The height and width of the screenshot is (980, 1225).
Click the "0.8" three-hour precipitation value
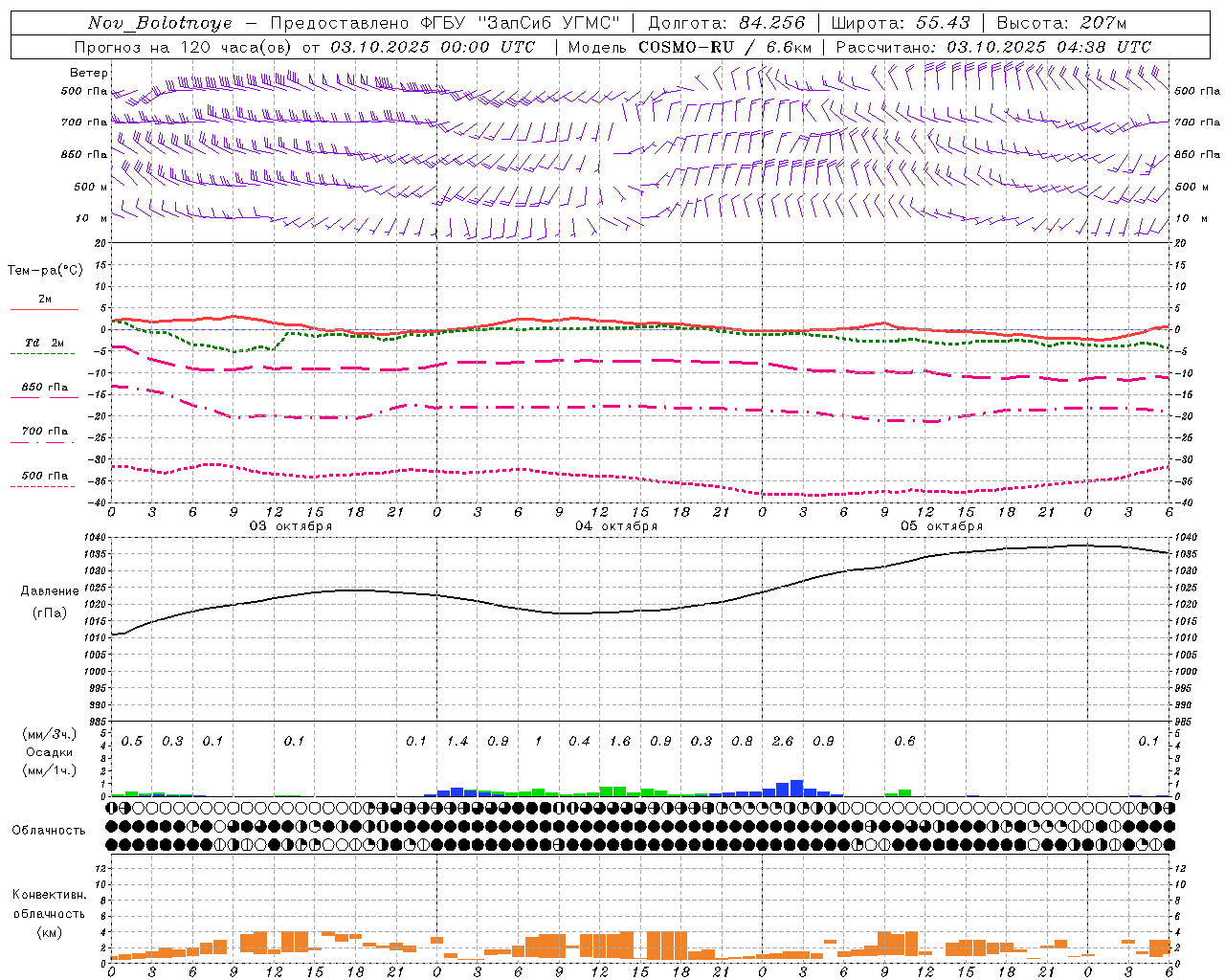(742, 742)
